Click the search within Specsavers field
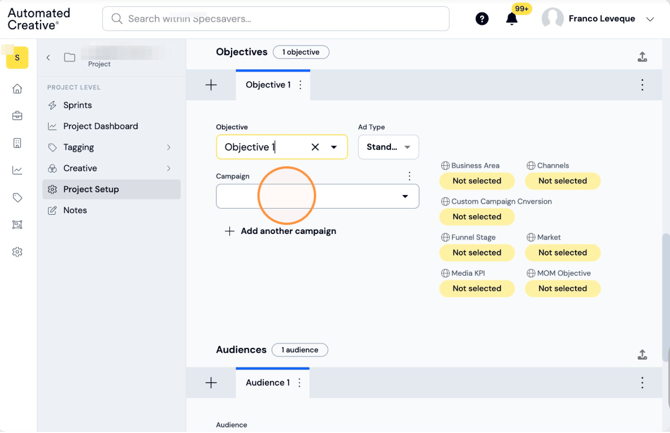670x433 pixels. point(276,19)
